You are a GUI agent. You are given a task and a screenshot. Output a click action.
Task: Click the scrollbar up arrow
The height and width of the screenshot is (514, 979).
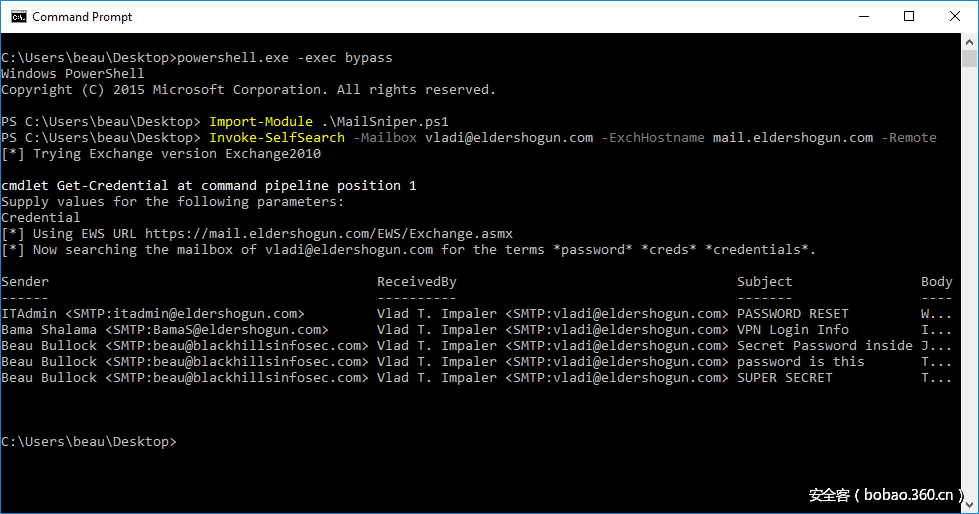coord(969,41)
